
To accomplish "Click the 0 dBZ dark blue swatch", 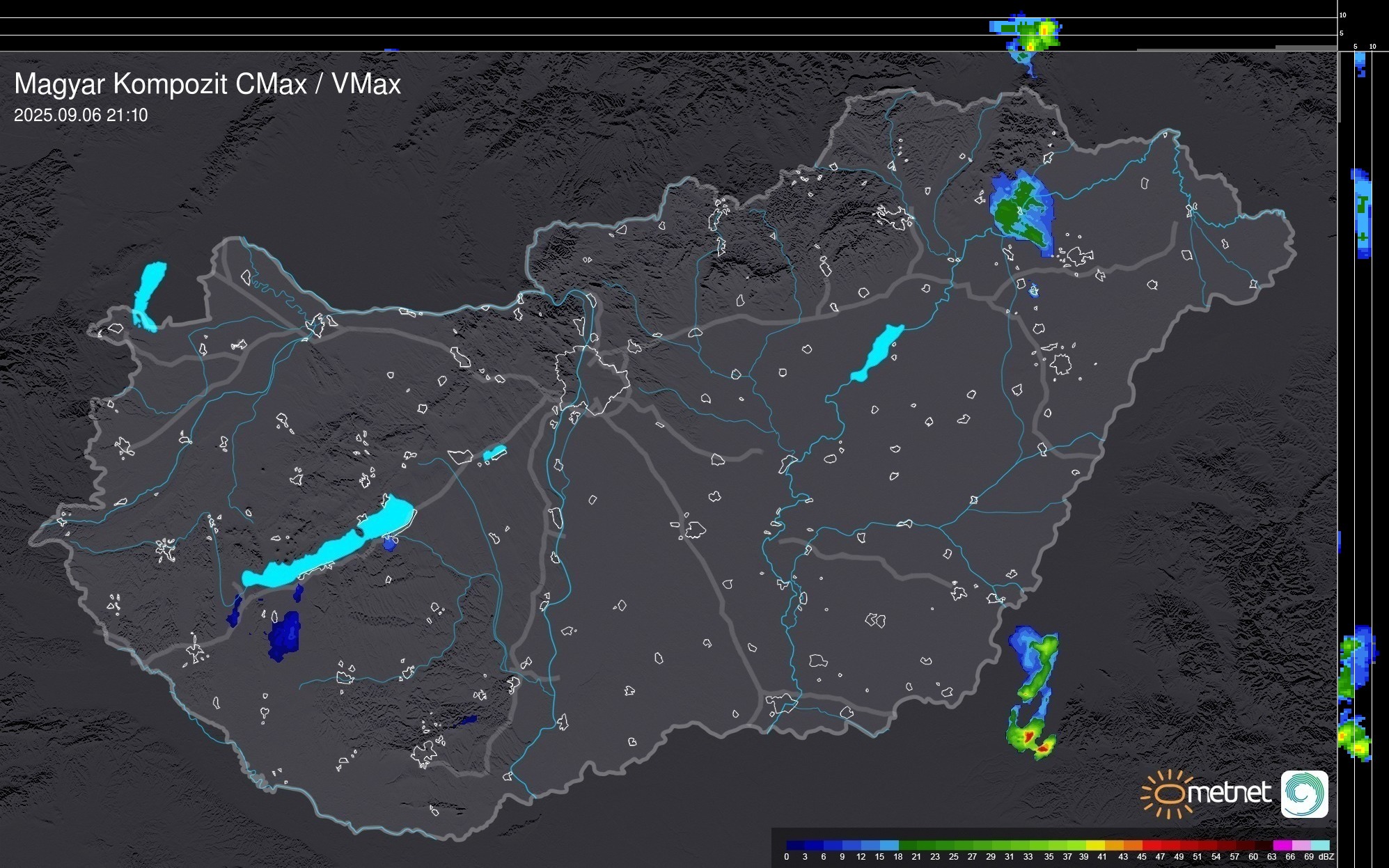I will (x=795, y=845).
